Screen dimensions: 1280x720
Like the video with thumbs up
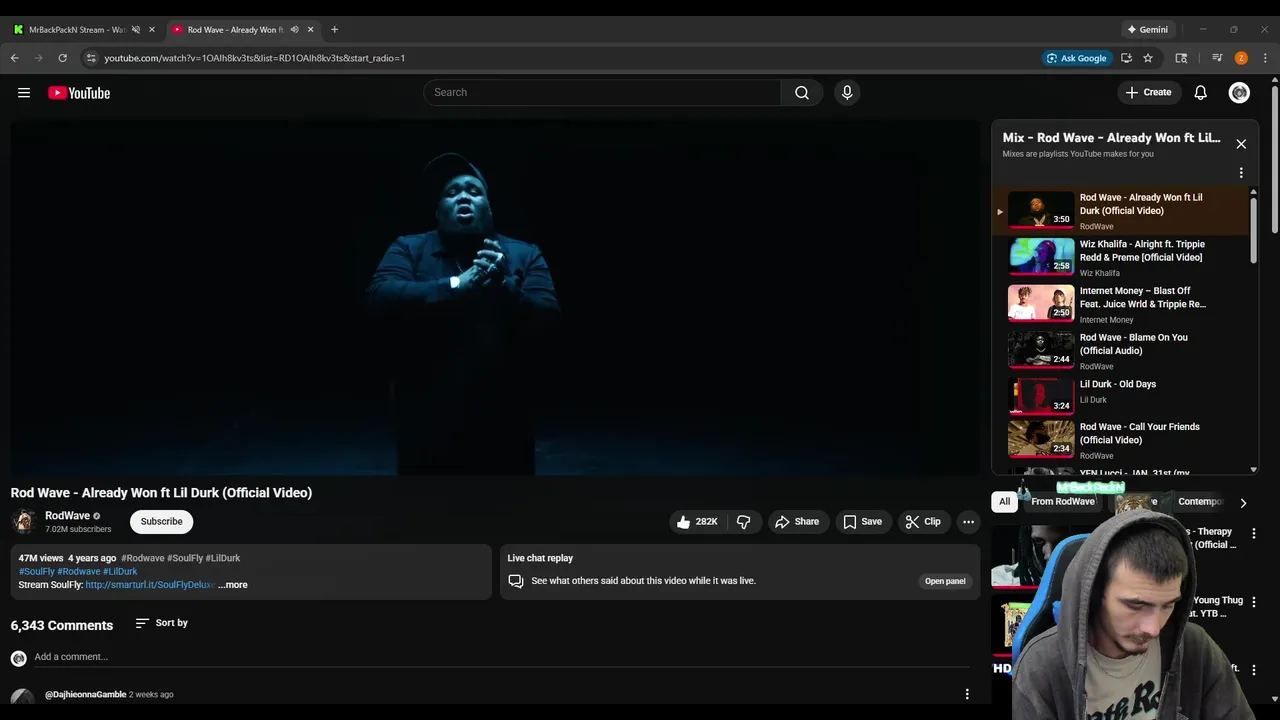coord(697,522)
